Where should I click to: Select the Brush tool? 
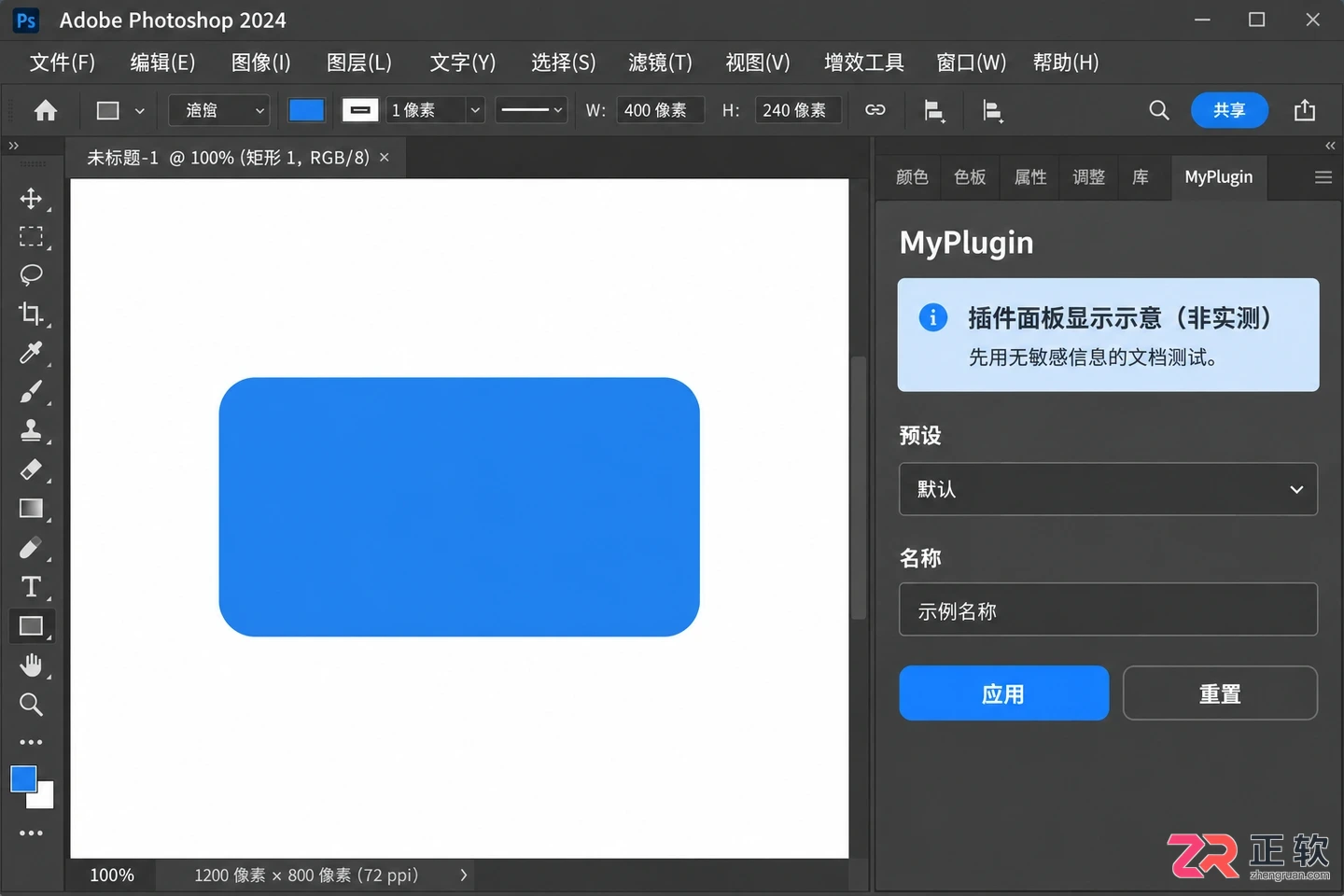31,392
